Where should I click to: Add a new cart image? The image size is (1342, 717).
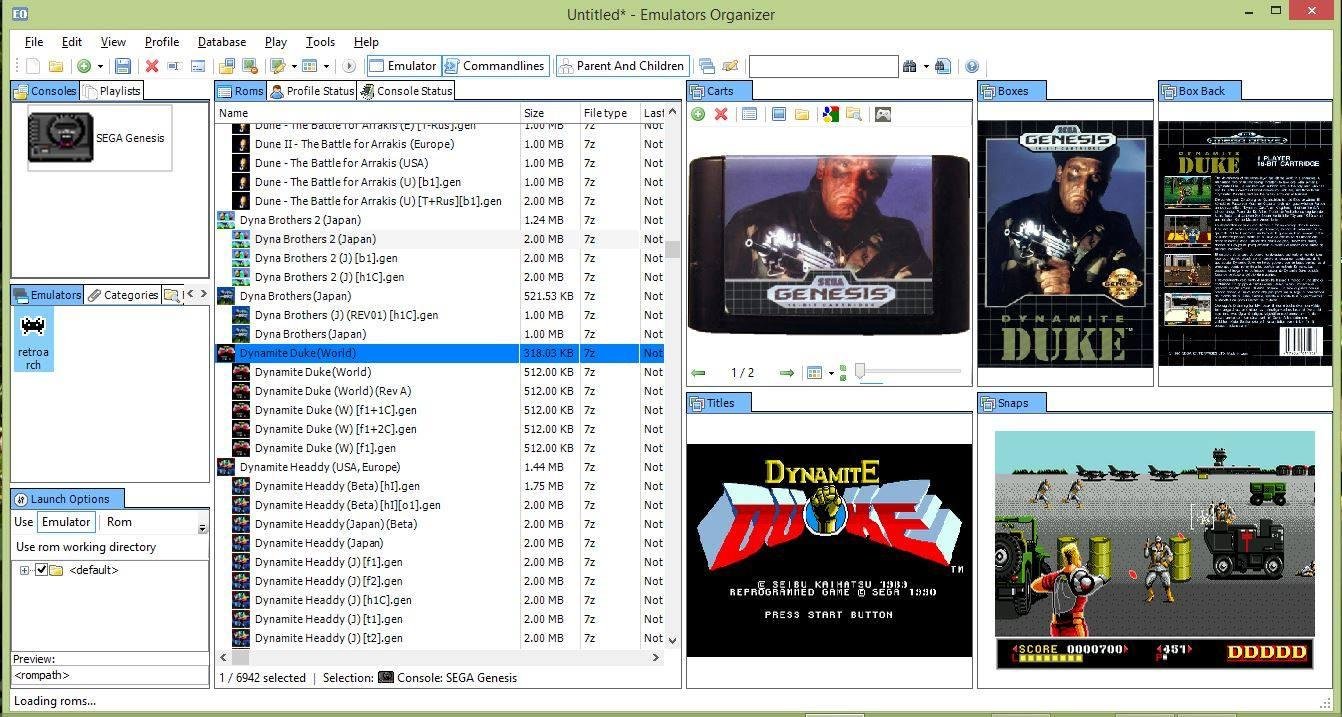(697, 113)
